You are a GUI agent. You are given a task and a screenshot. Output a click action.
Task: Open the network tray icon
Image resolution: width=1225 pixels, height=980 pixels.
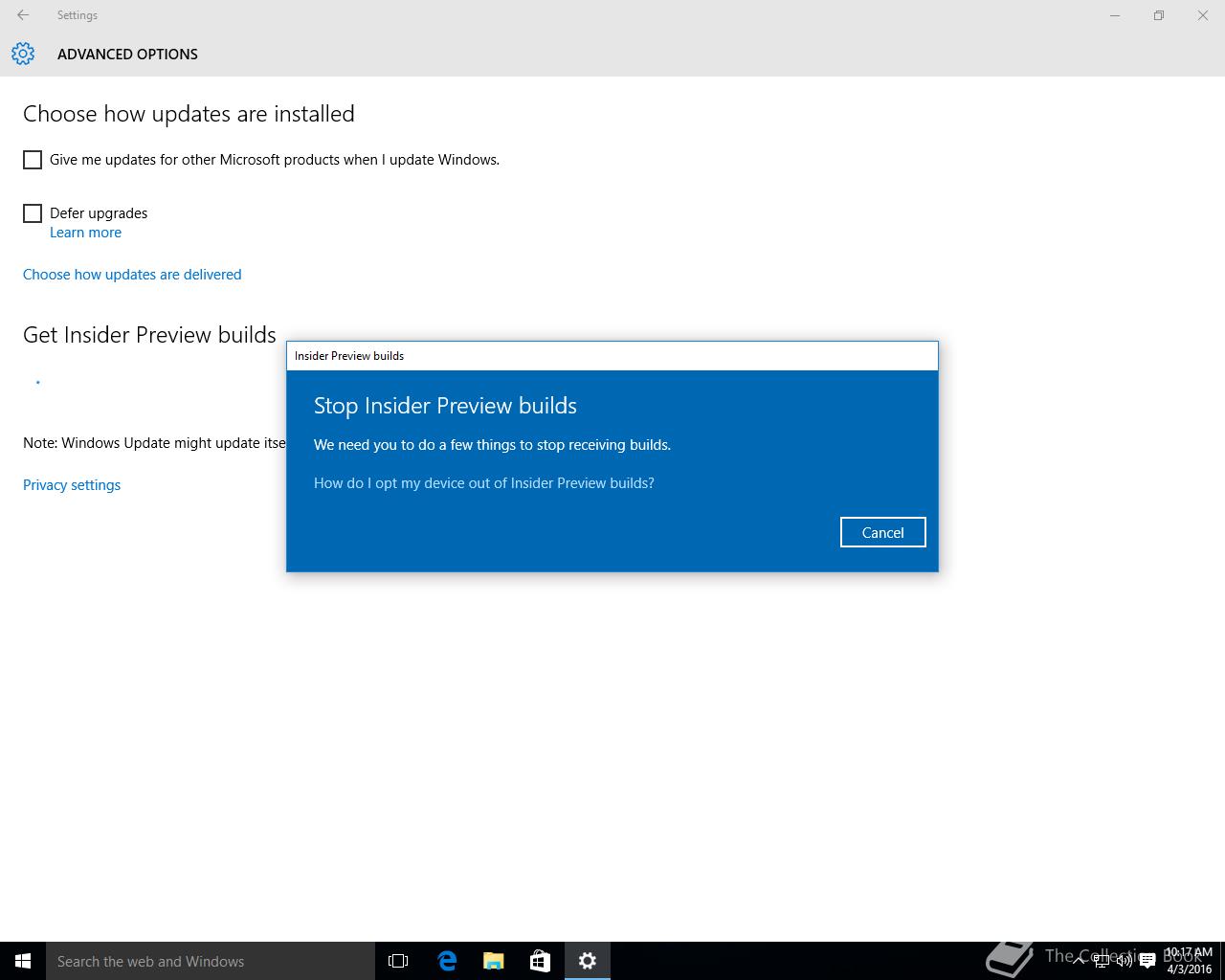click(x=1102, y=961)
